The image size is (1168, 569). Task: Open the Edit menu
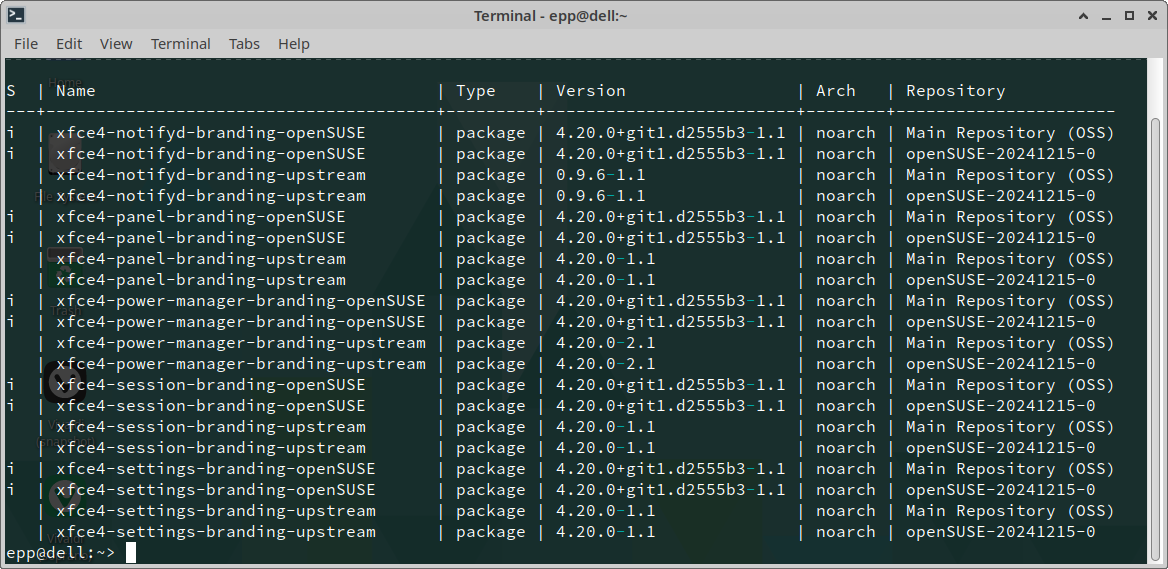click(69, 44)
